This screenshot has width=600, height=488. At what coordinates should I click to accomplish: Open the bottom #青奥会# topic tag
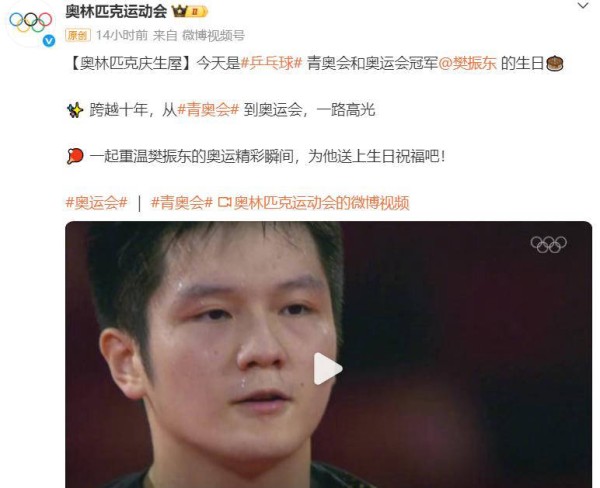click(181, 202)
